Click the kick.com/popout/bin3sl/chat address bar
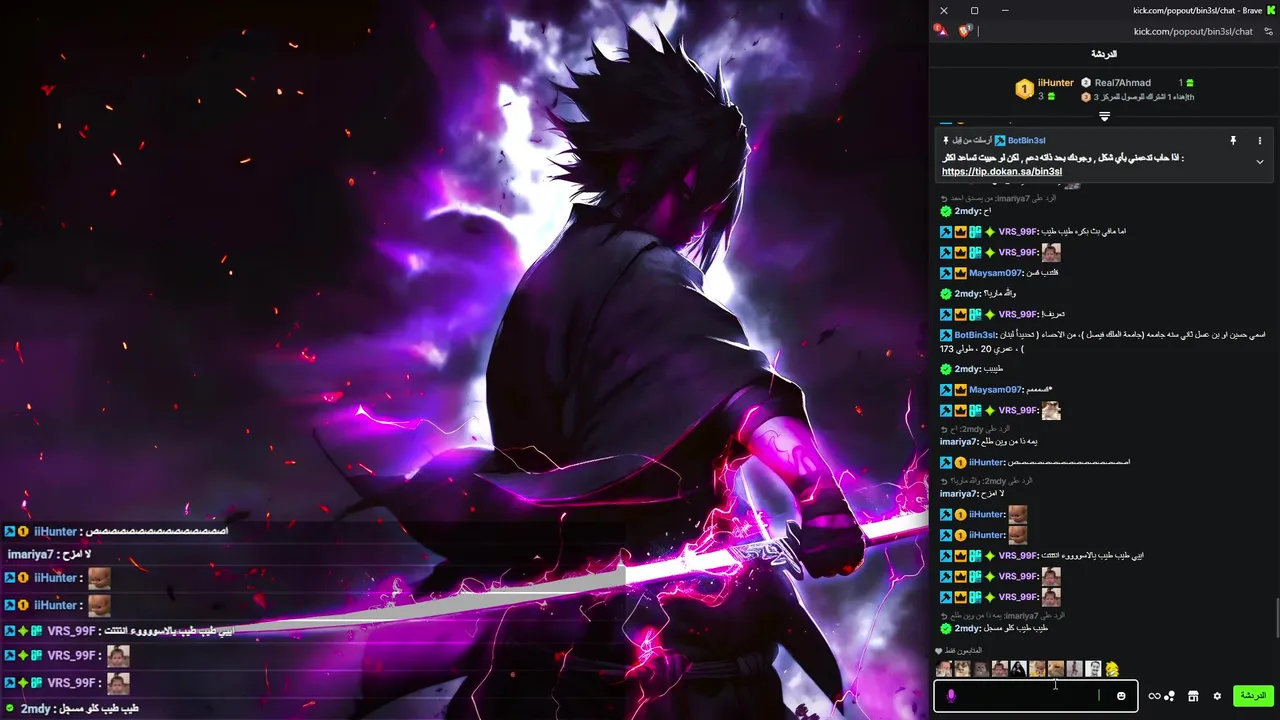The image size is (1280, 720). (x=1192, y=32)
